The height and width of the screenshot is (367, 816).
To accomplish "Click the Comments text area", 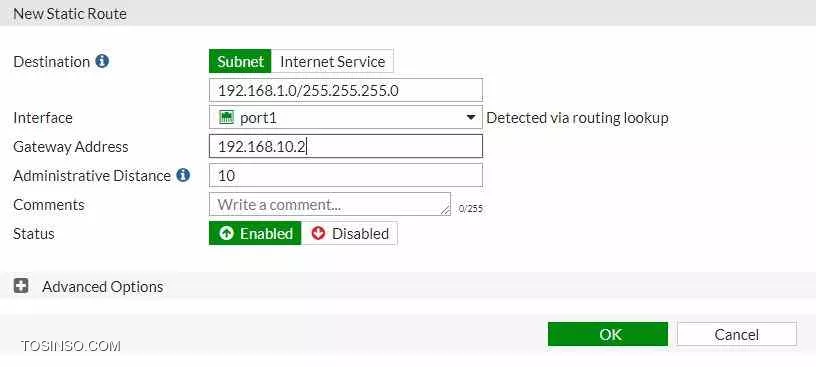I will (330, 204).
